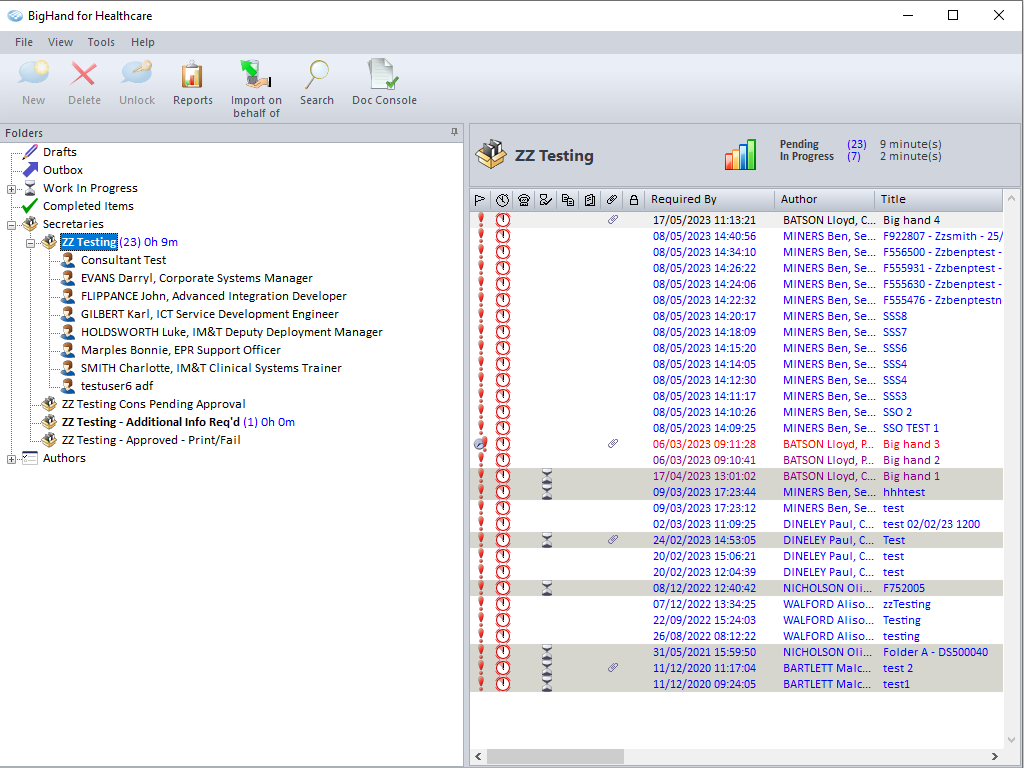
Task: Click the paperclip on the Big hand 3 row
Action: pyautogui.click(x=613, y=444)
